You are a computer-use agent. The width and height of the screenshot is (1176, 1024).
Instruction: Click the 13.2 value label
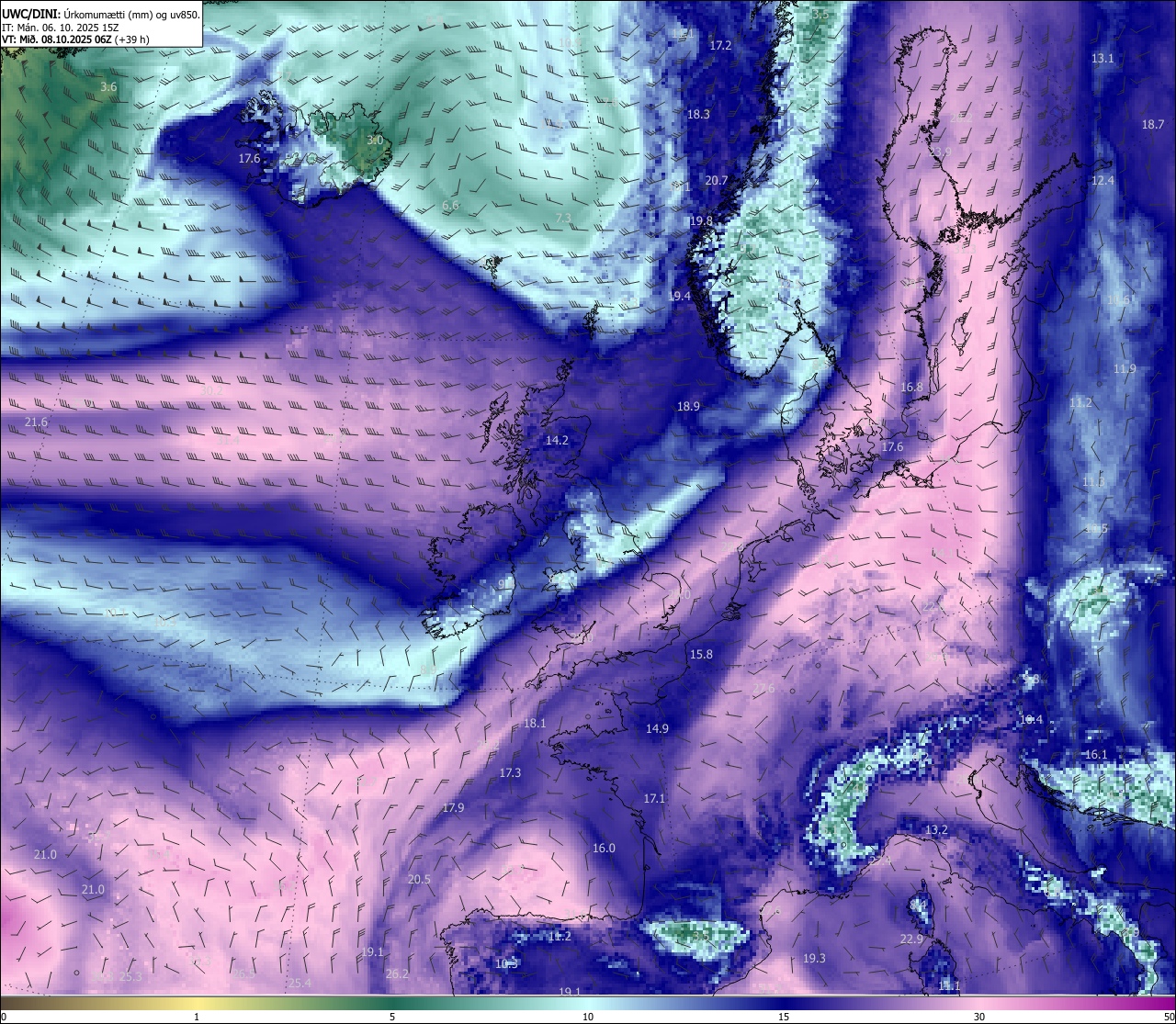(936, 829)
